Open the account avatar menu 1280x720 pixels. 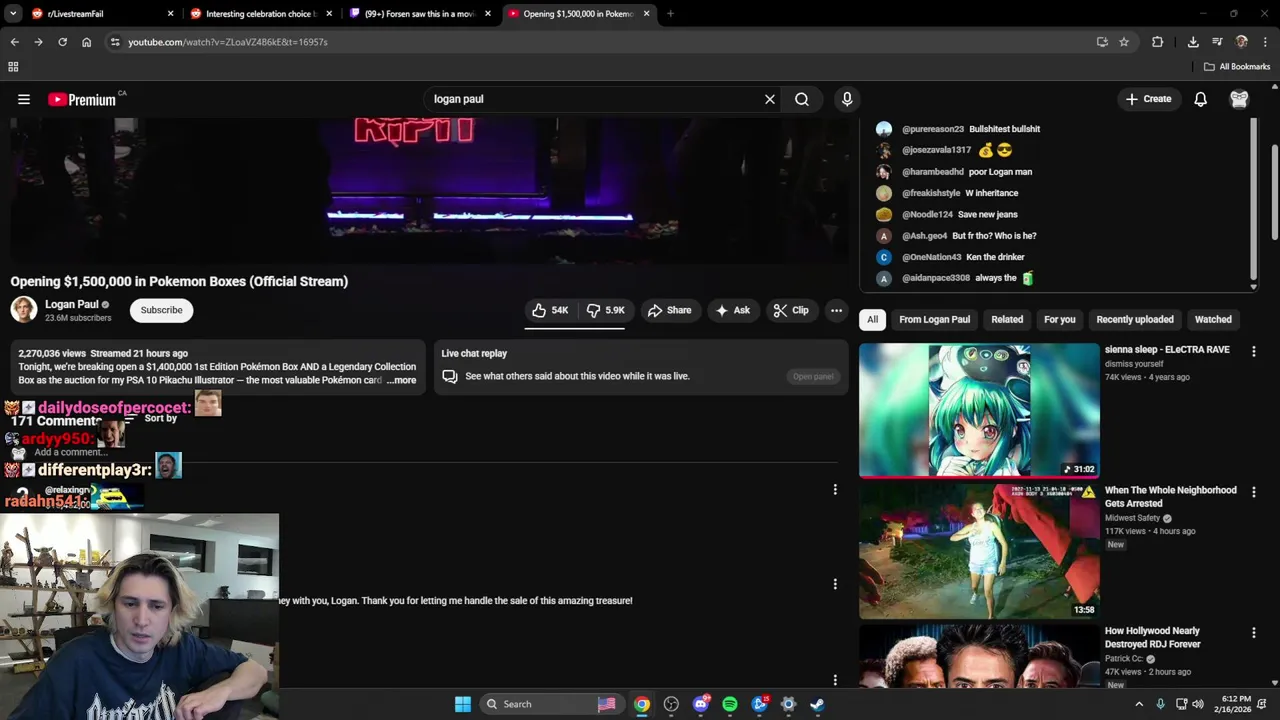pyautogui.click(x=1239, y=99)
